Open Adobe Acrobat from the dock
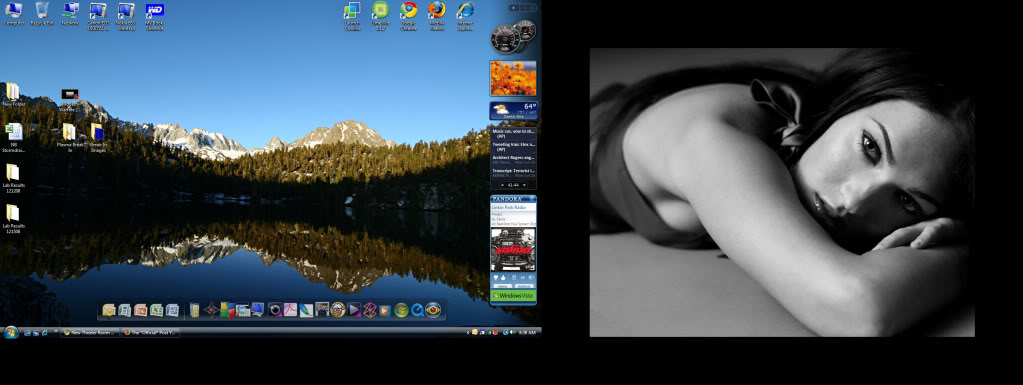Screen dimensions: 1023x385 coord(290,310)
